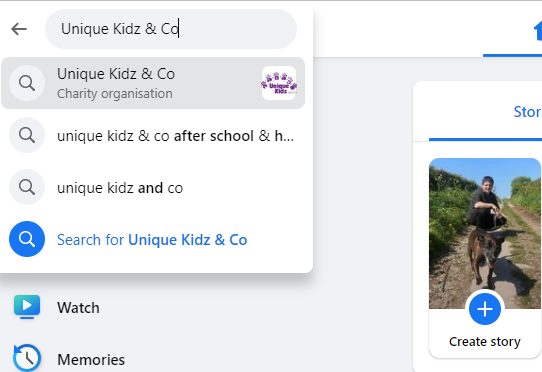The width and height of the screenshot is (542, 372).
Task: Click the blue circular search icon
Action: pyautogui.click(x=27, y=239)
